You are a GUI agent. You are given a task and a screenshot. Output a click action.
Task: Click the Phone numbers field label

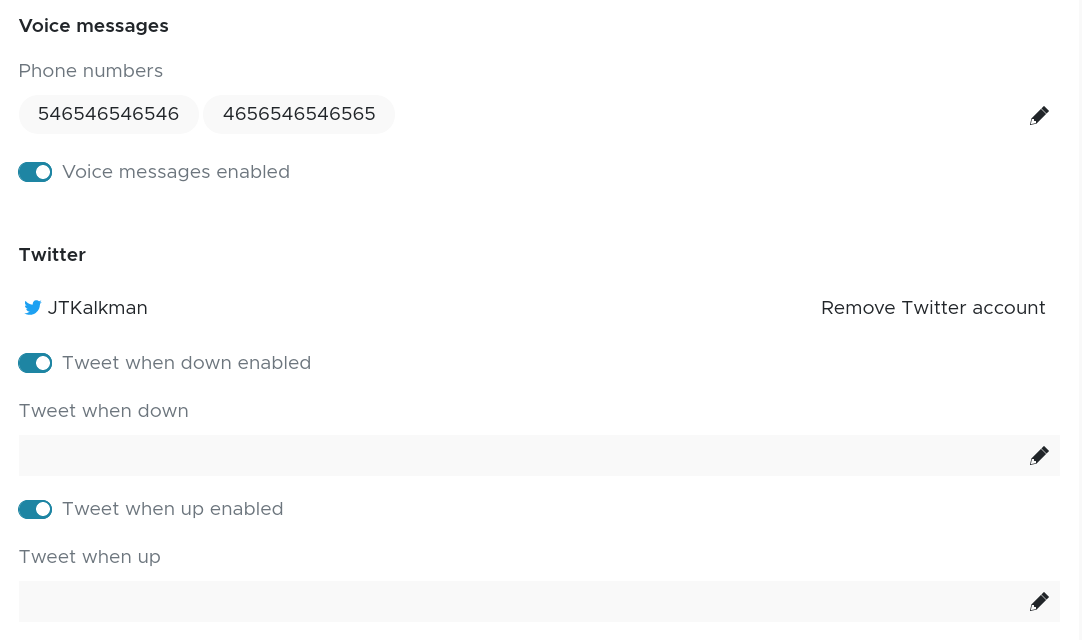point(91,71)
